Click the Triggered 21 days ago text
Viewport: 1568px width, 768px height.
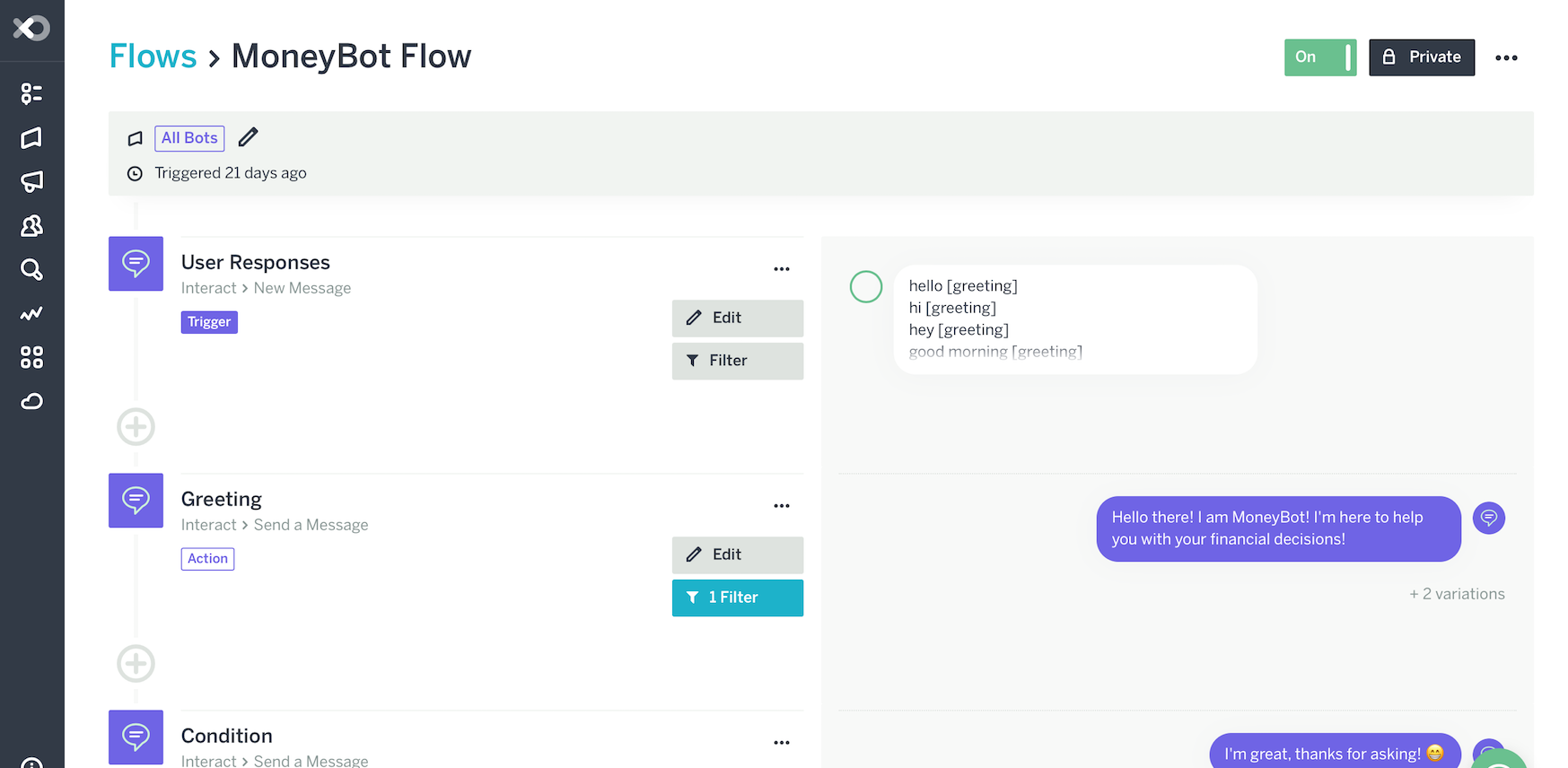tap(231, 173)
